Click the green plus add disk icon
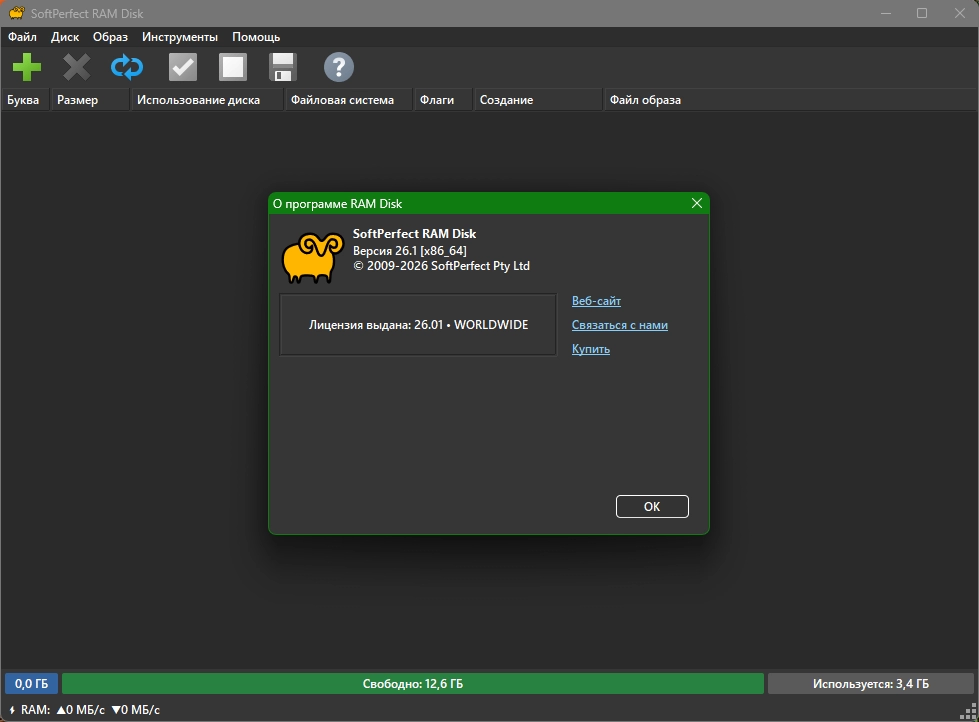 coord(27,67)
